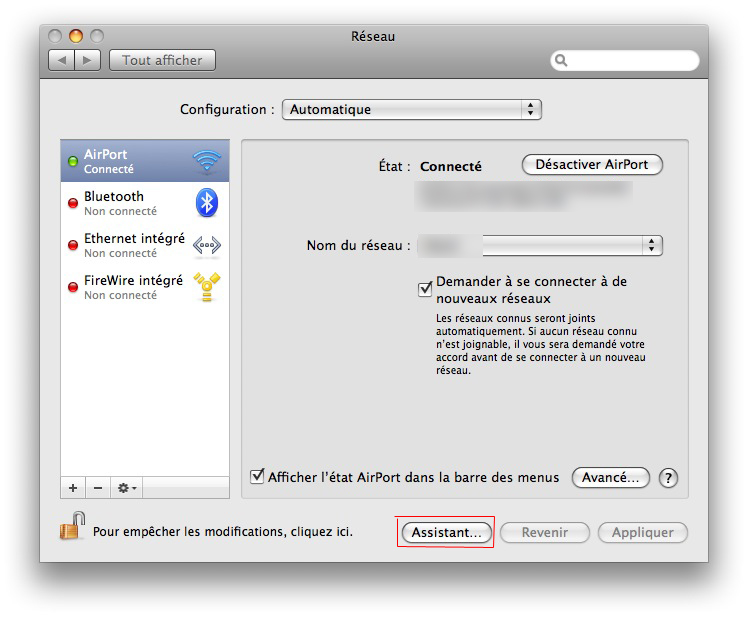Screen dimensions: 748x617
Task: Click the magnifier icon in the search field
Action: (561, 61)
